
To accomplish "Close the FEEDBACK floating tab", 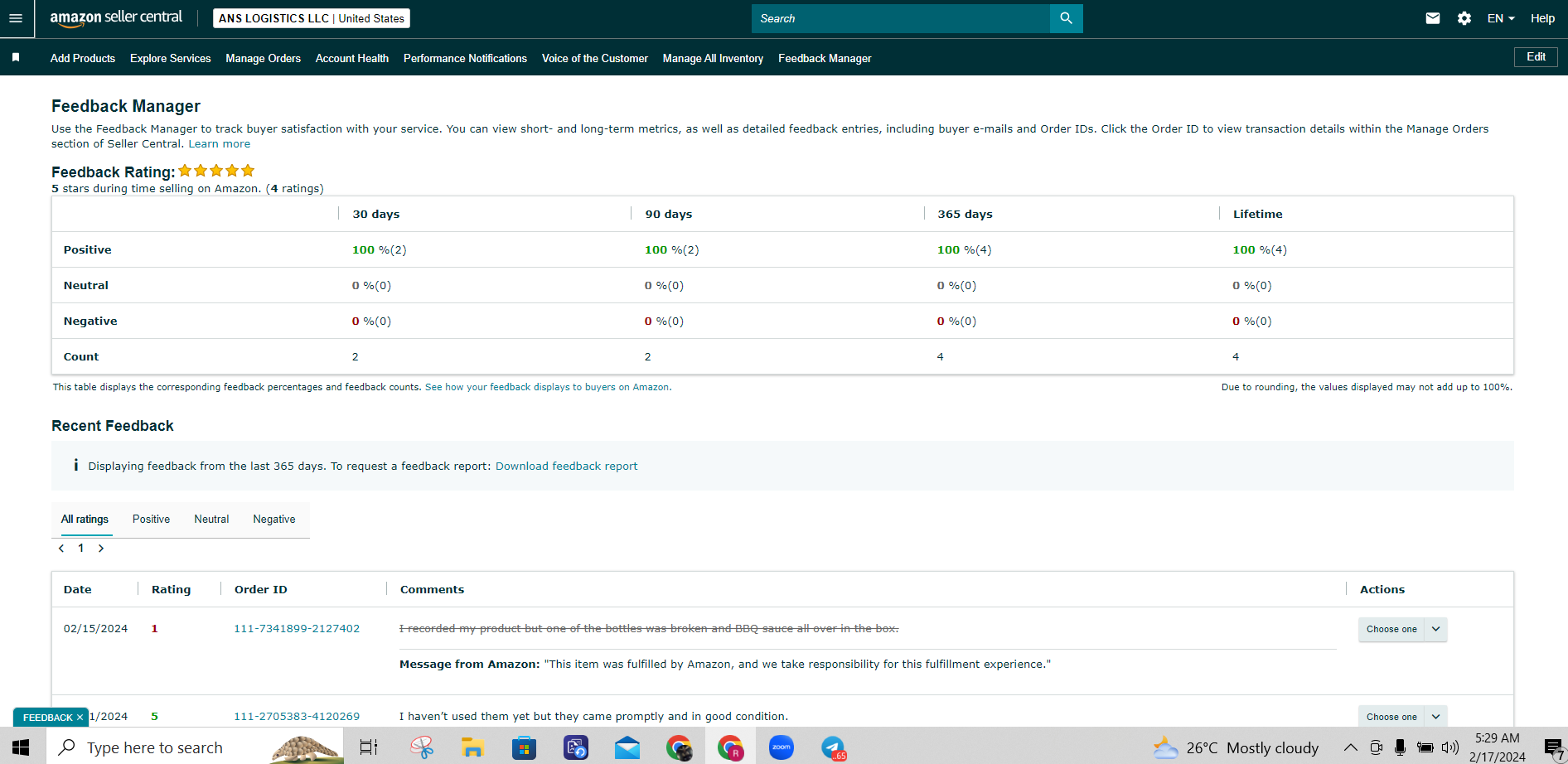I will click(x=80, y=718).
